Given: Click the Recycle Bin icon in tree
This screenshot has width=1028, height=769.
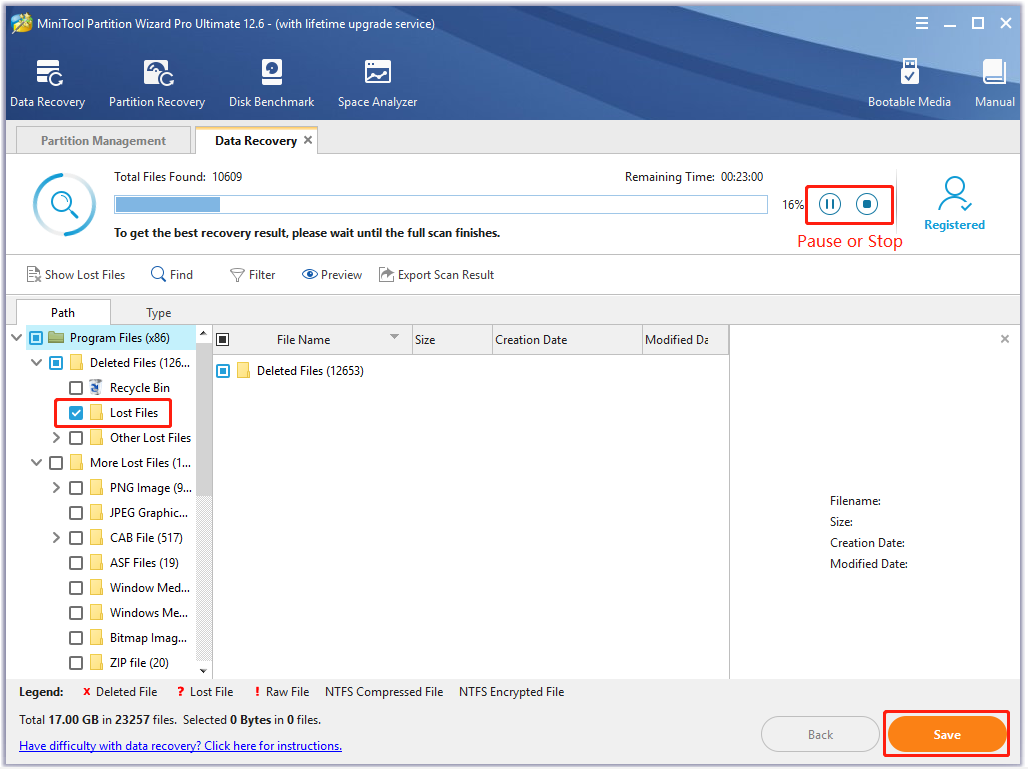Looking at the screenshot, I should (96, 387).
